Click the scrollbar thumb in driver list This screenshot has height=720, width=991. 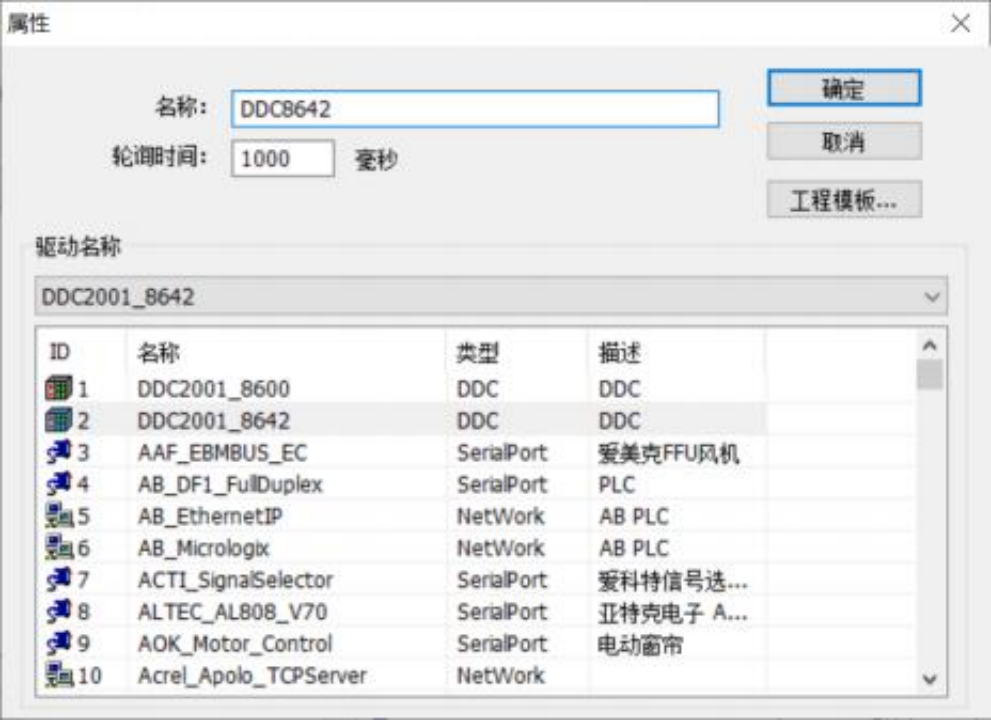pos(930,374)
